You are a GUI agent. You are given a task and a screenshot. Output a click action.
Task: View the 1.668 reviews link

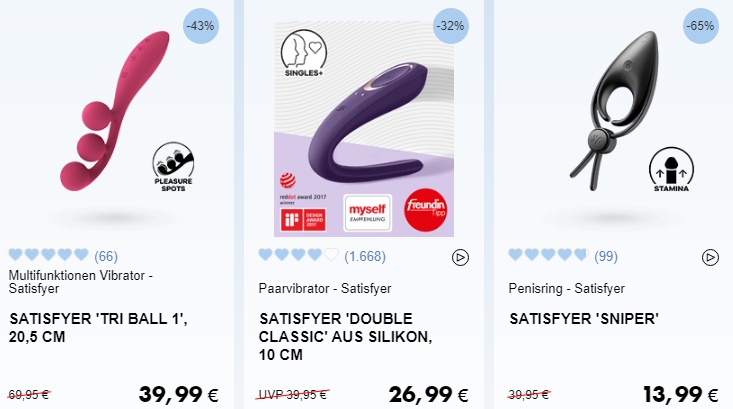[365, 256]
